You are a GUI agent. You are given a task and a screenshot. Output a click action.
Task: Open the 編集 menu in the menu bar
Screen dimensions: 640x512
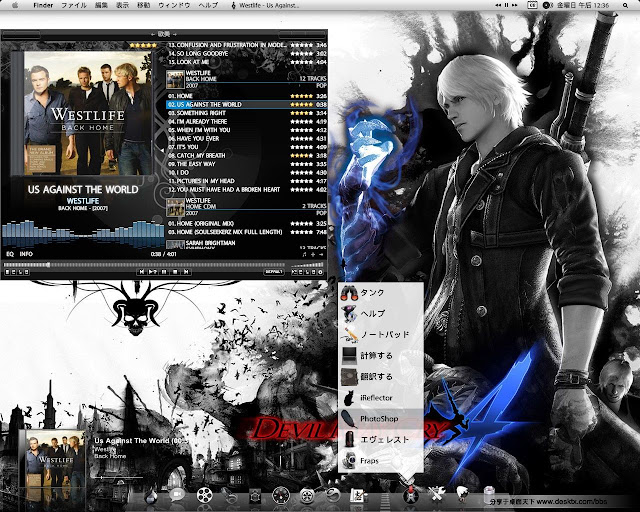click(x=101, y=5)
